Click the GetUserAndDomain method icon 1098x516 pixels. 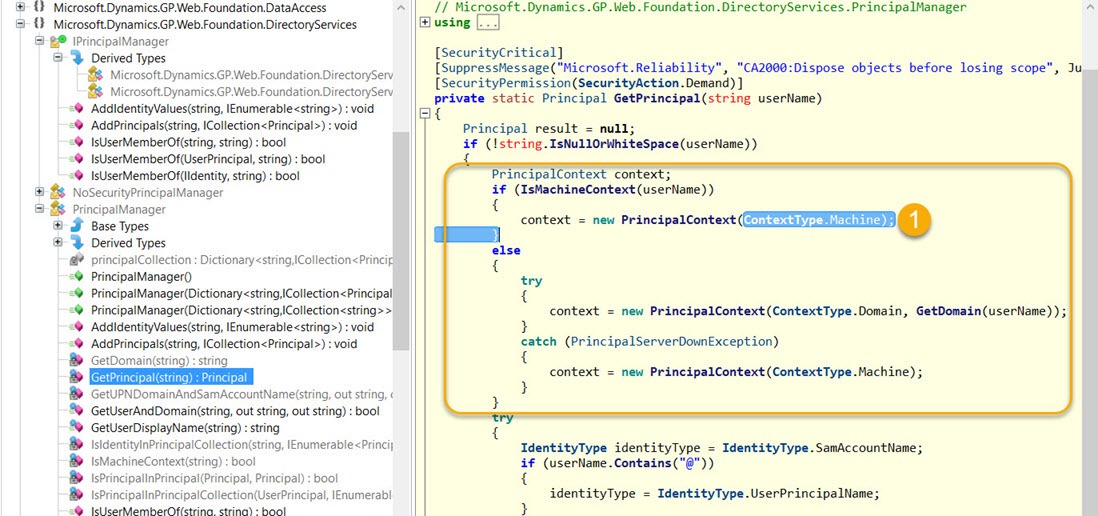pos(76,411)
